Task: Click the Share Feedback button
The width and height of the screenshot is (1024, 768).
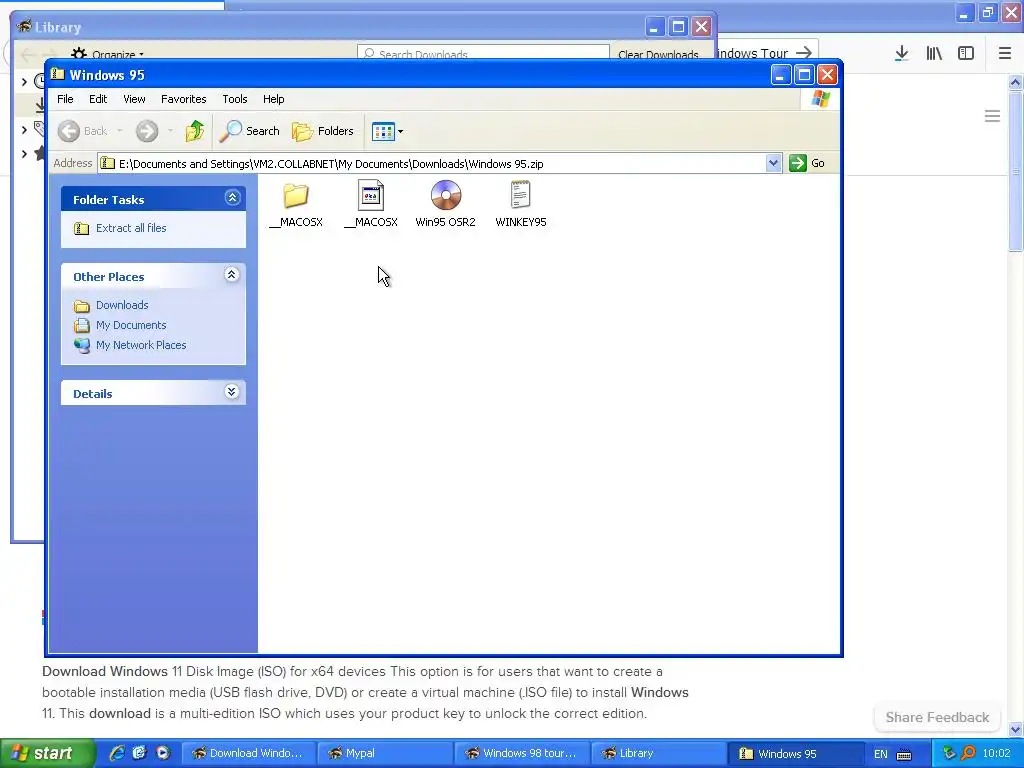Action: [x=937, y=717]
